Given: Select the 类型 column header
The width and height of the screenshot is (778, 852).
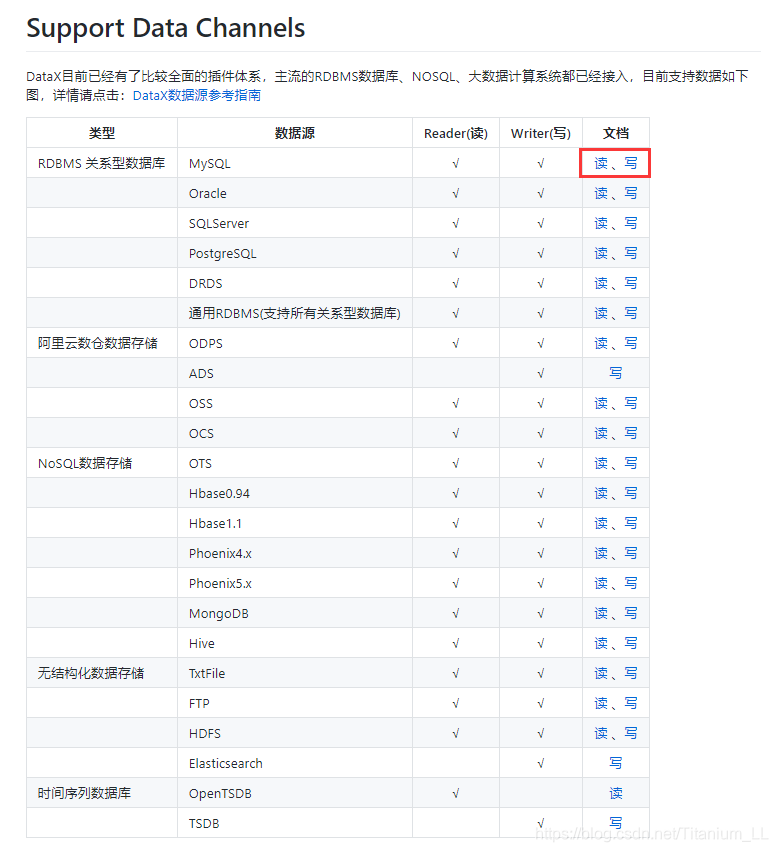Looking at the screenshot, I should pyautogui.click(x=102, y=133).
